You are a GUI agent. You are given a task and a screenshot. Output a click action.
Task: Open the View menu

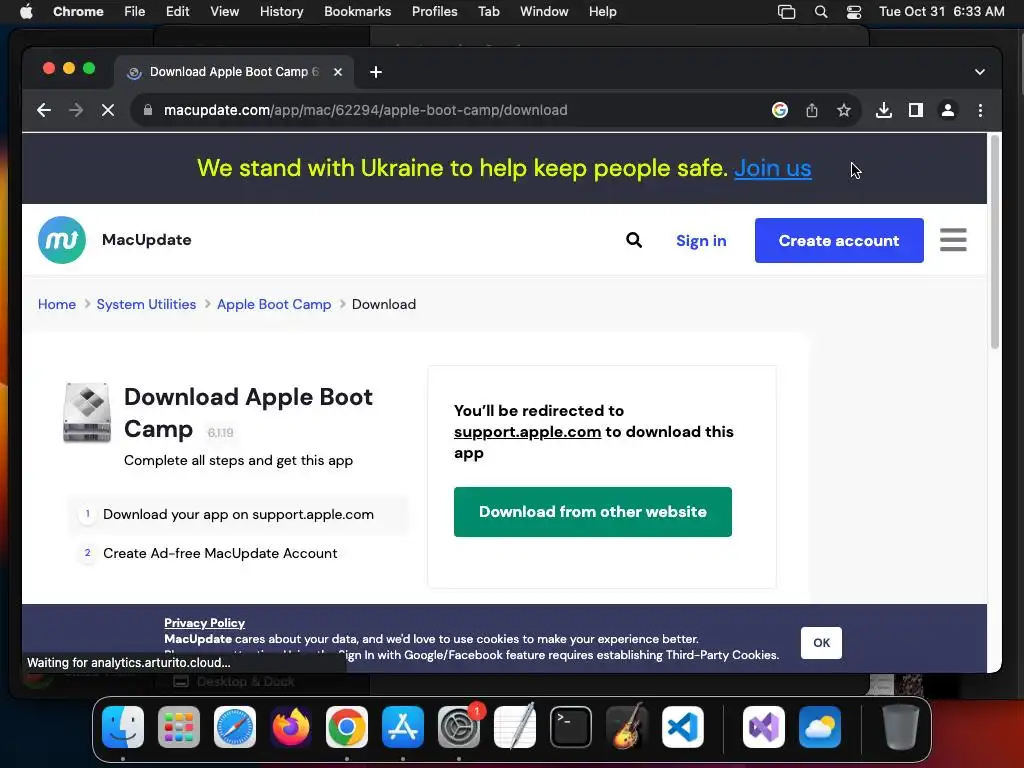224,12
